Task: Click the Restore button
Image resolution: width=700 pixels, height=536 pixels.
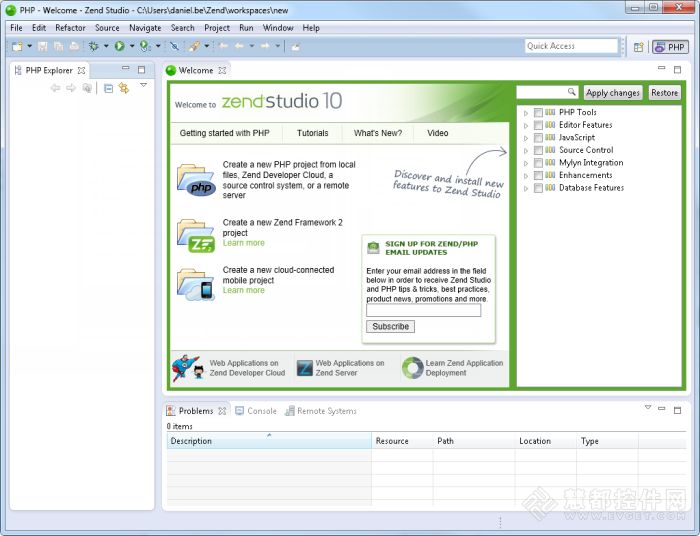Action: pyautogui.click(x=664, y=92)
